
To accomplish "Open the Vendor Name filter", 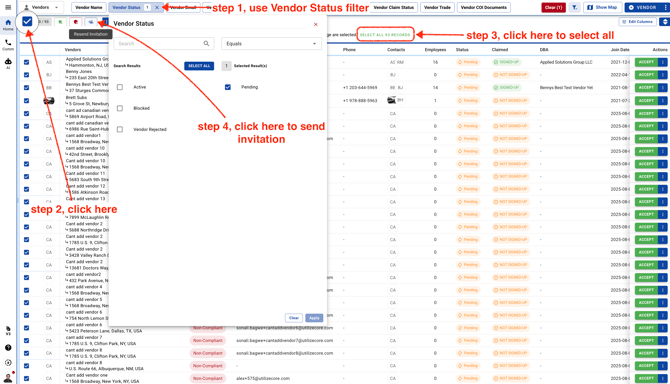I will tap(89, 7).
